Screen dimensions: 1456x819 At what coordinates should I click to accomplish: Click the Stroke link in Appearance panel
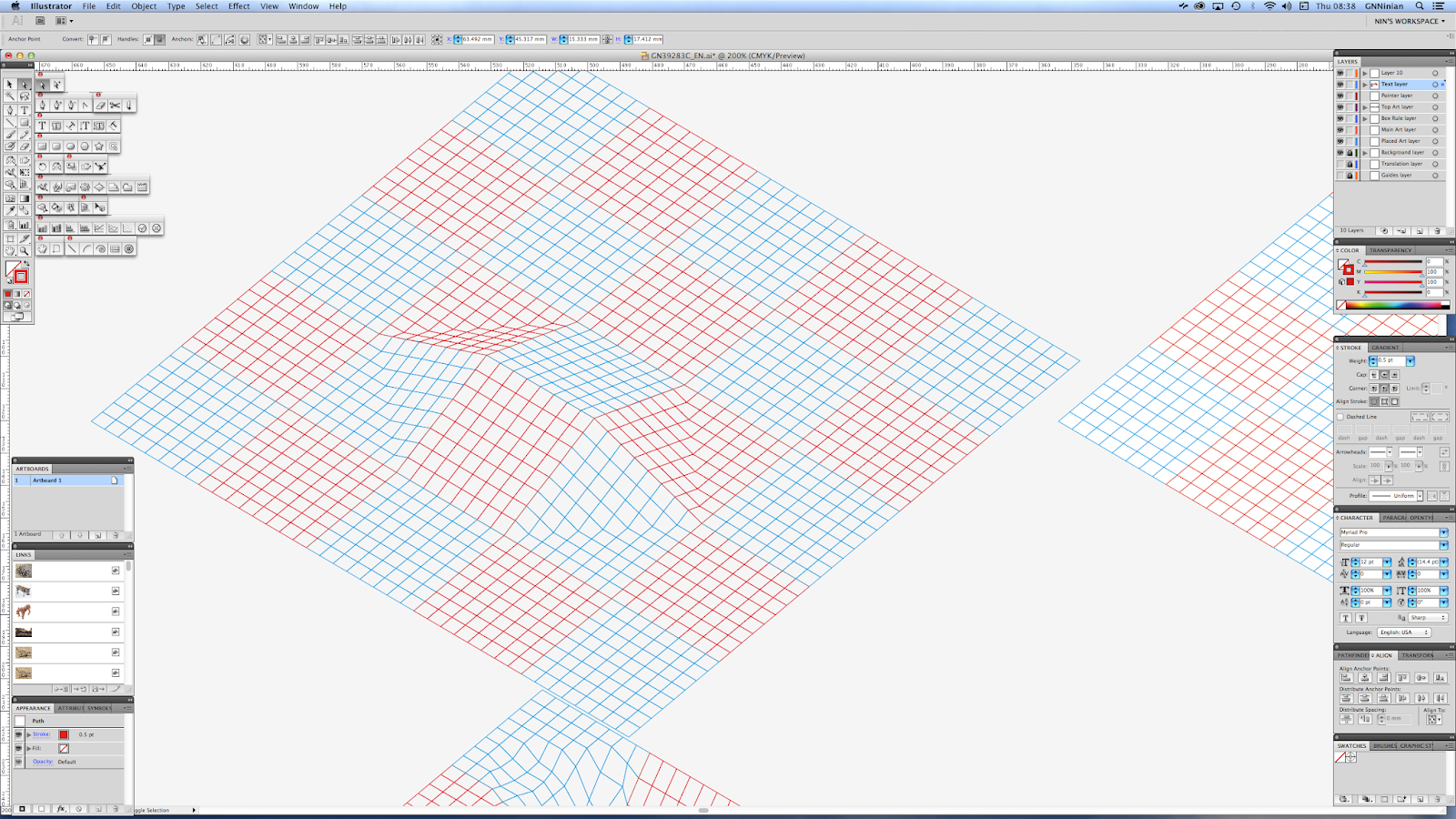(x=41, y=734)
